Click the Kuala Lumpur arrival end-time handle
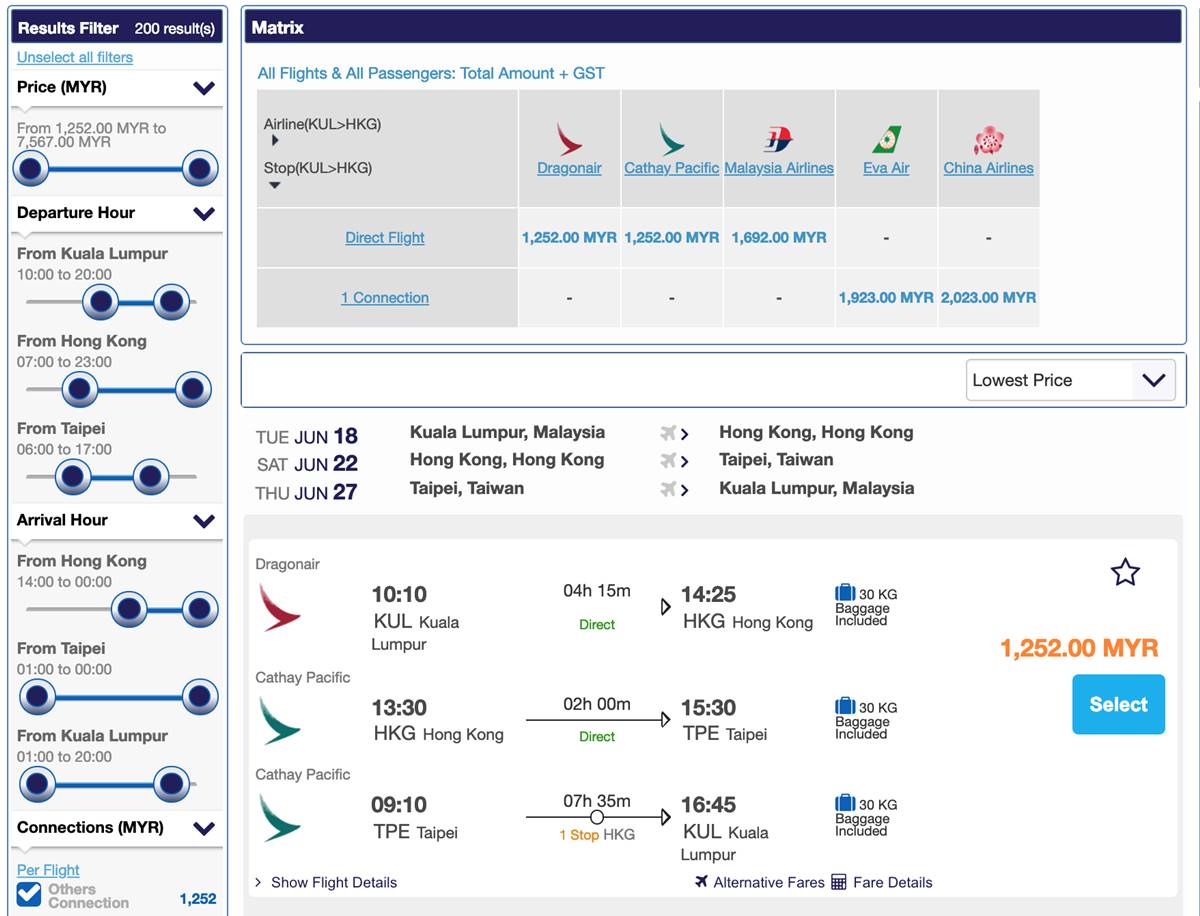Screen dimensions: 1200x916 click(172, 783)
